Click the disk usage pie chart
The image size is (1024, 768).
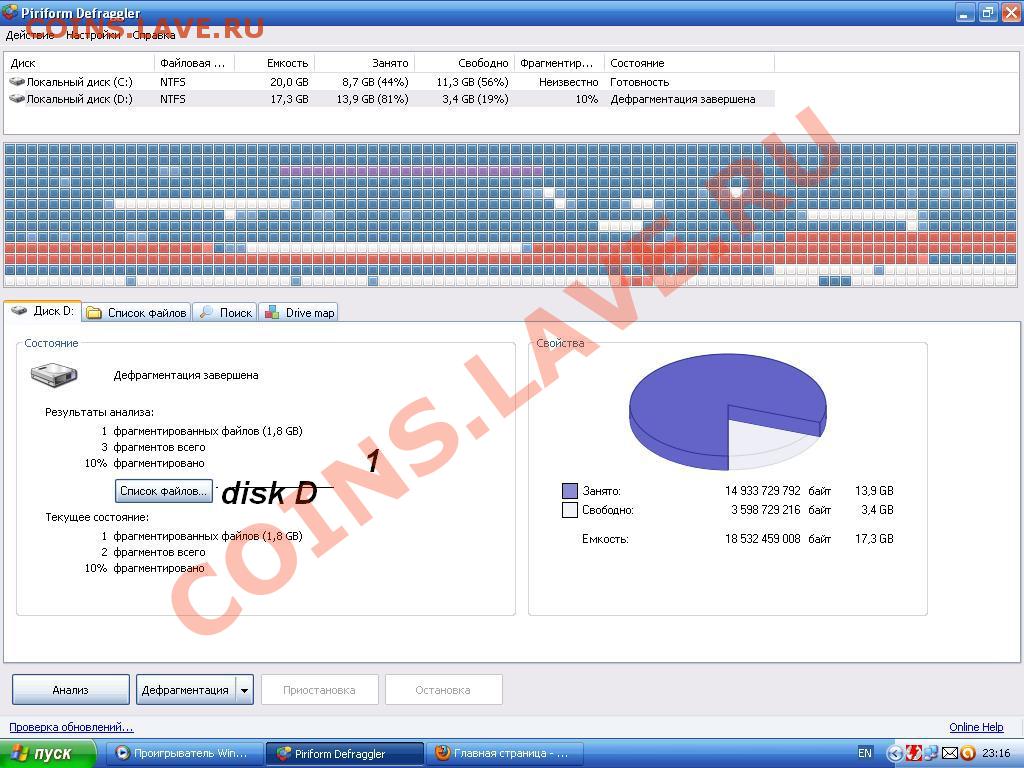[728, 411]
